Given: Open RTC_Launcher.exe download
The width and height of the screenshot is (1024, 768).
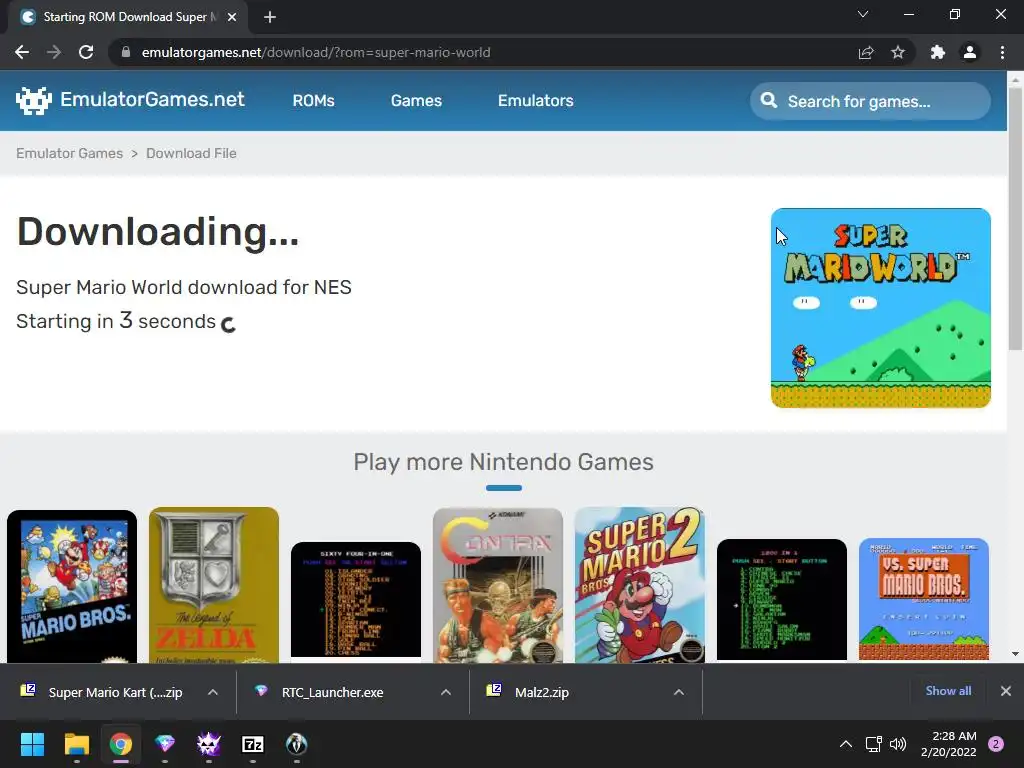Looking at the screenshot, I should 332,692.
